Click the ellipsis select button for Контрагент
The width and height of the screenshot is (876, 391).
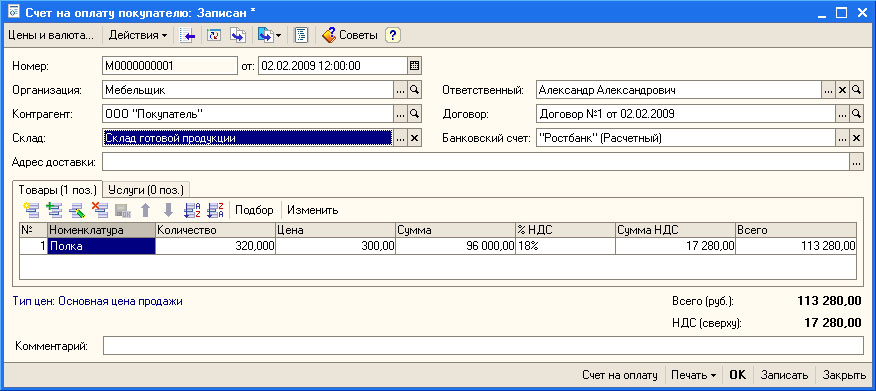pyautogui.click(x=400, y=114)
